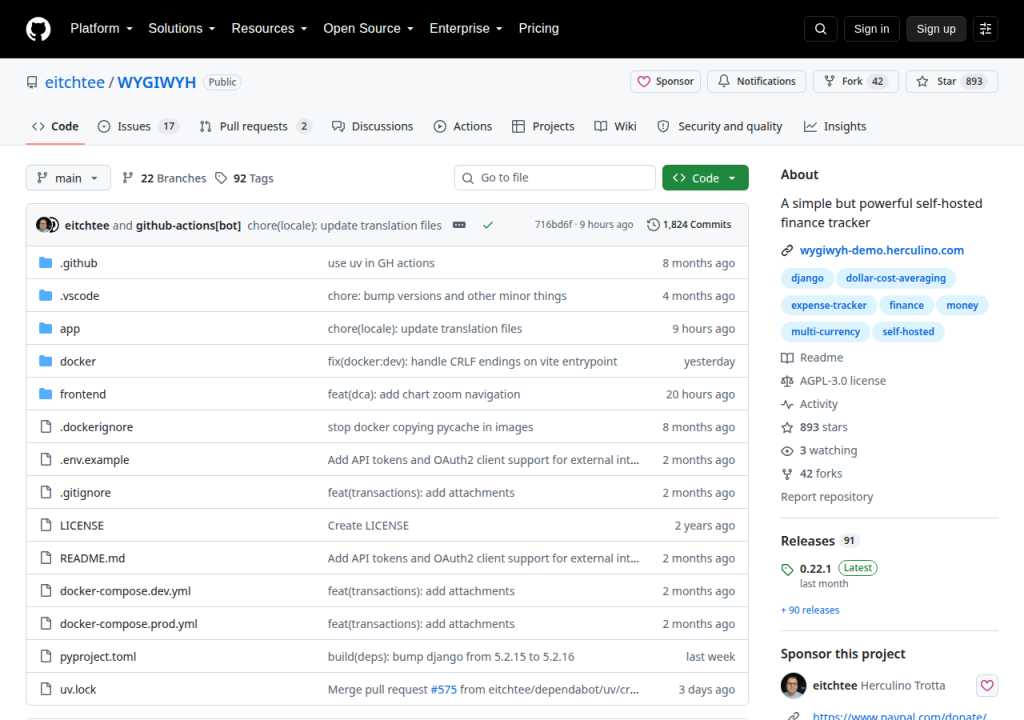Click the uv.lock file icon
Screen dimensions: 1024x720
click(46, 689)
